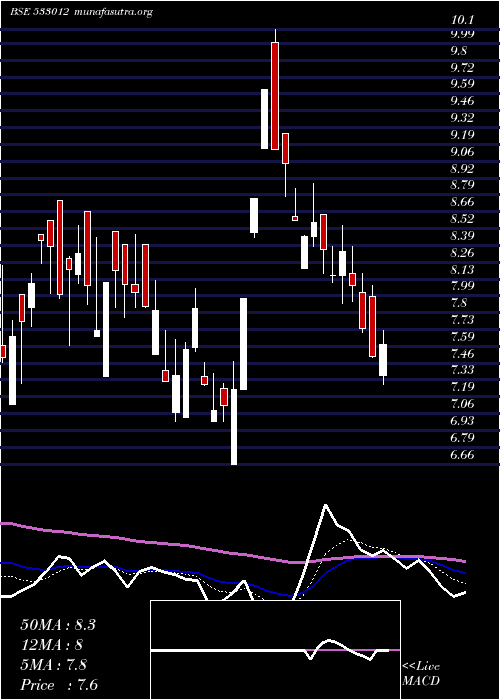
Task: Select the 8.39 price level label
Action: [462, 236]
